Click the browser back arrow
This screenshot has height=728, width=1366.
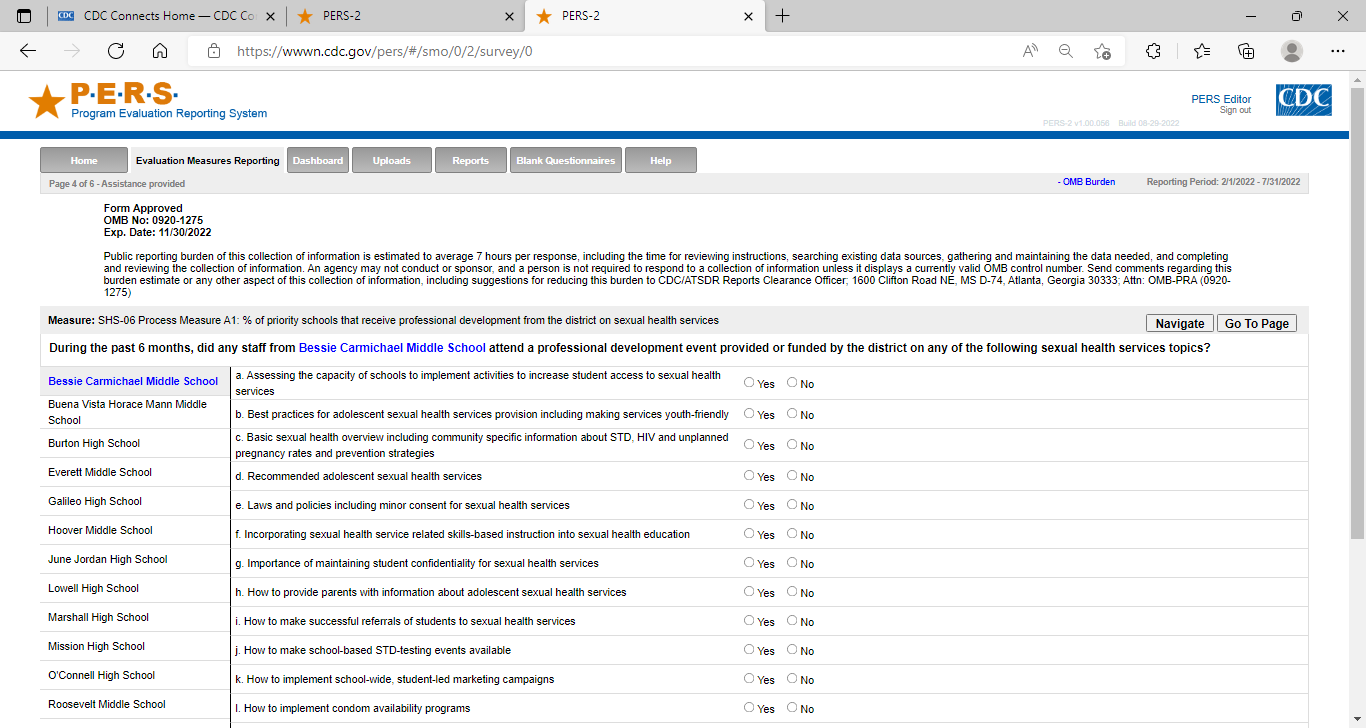[x=28, y=51]
